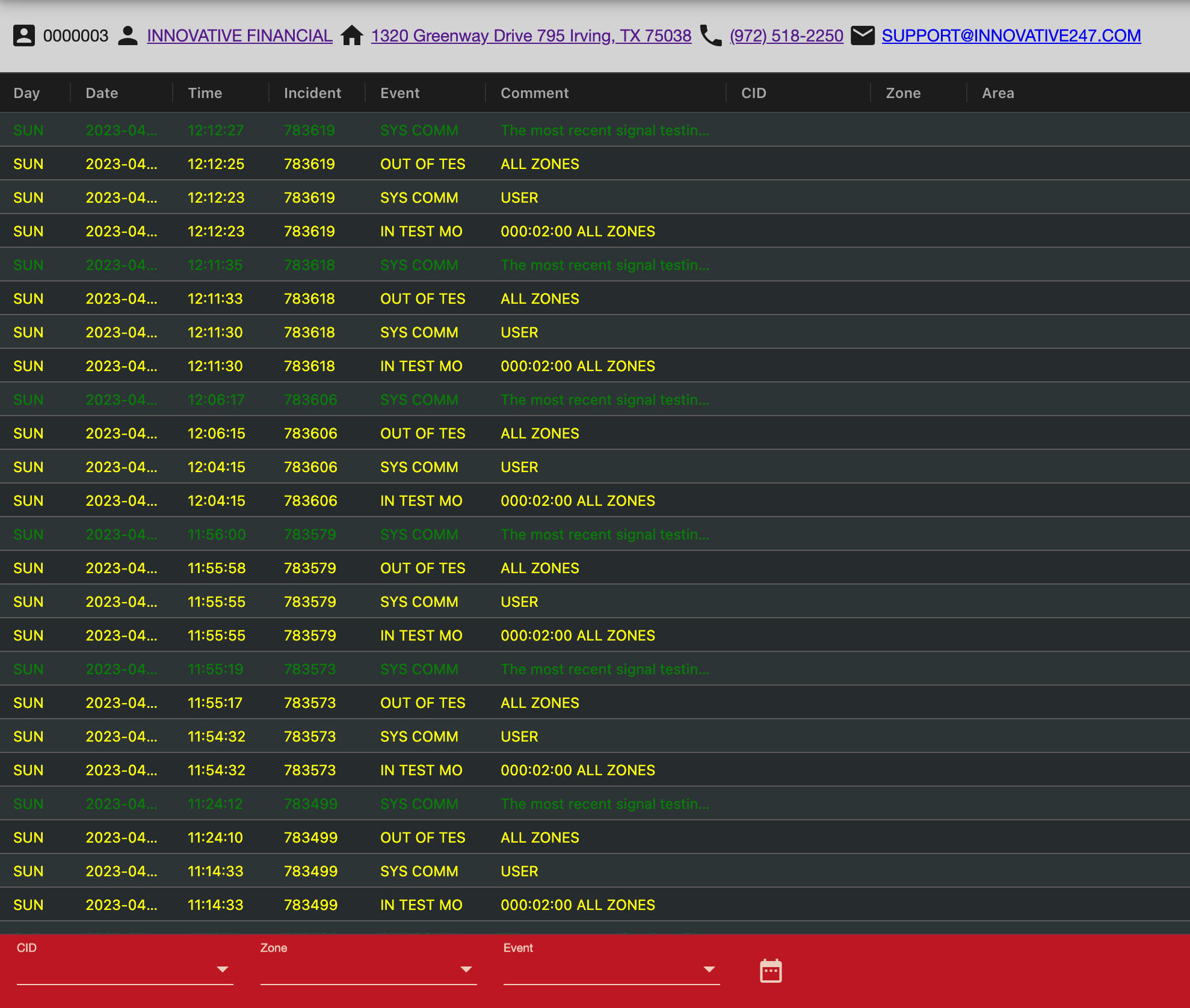
Task: Expand the Zone filter dropdown
Action: pyautogui.click(x=369, y=969)
